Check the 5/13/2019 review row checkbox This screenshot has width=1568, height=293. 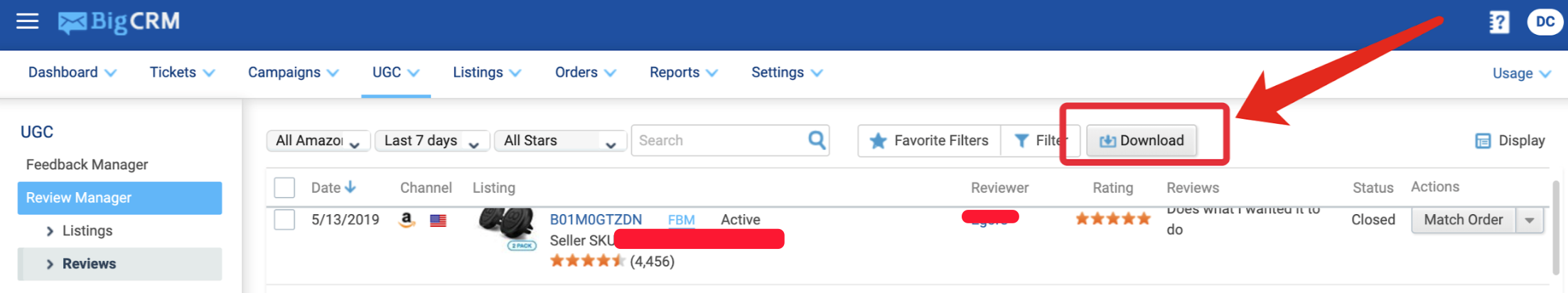coord(284,220)
